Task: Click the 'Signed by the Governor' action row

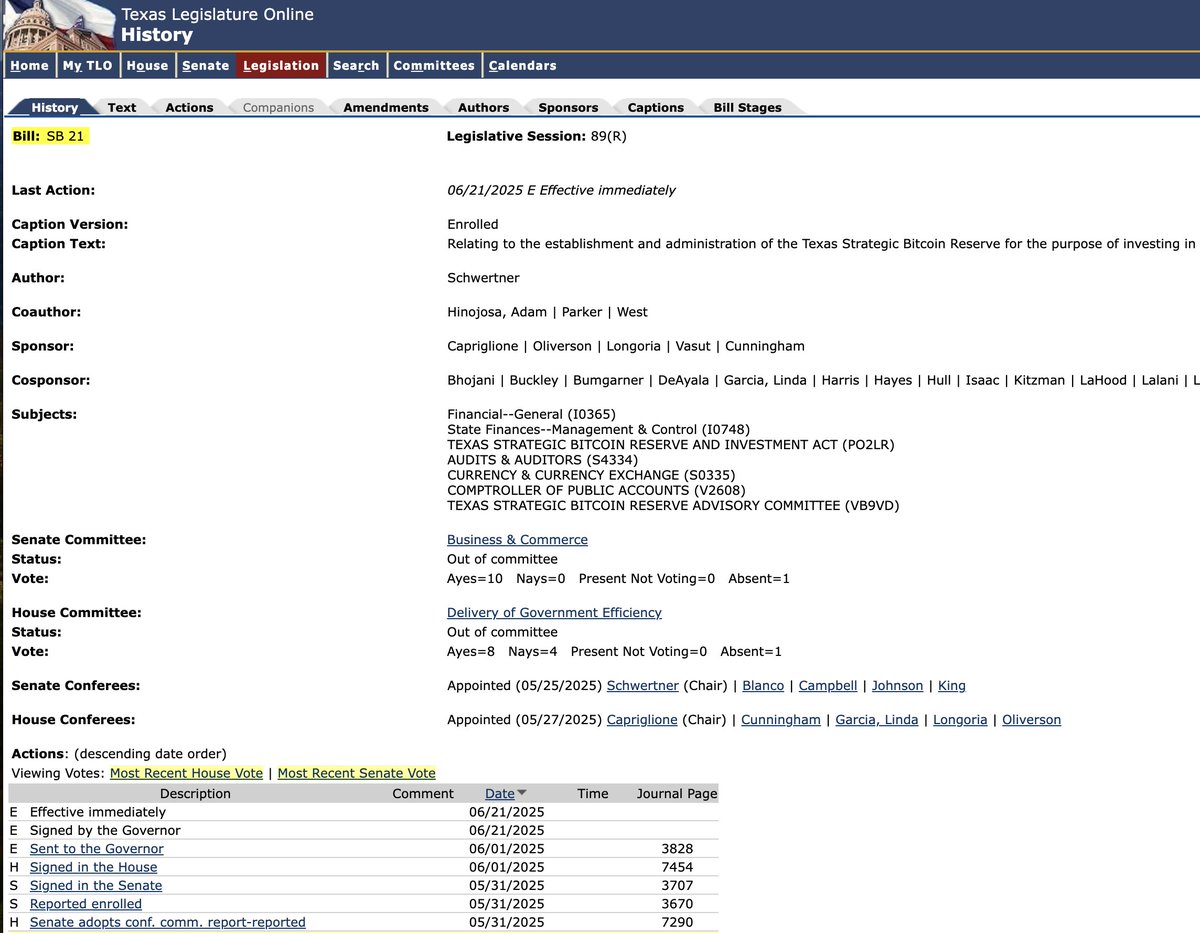Action: [x=363, y=831]
